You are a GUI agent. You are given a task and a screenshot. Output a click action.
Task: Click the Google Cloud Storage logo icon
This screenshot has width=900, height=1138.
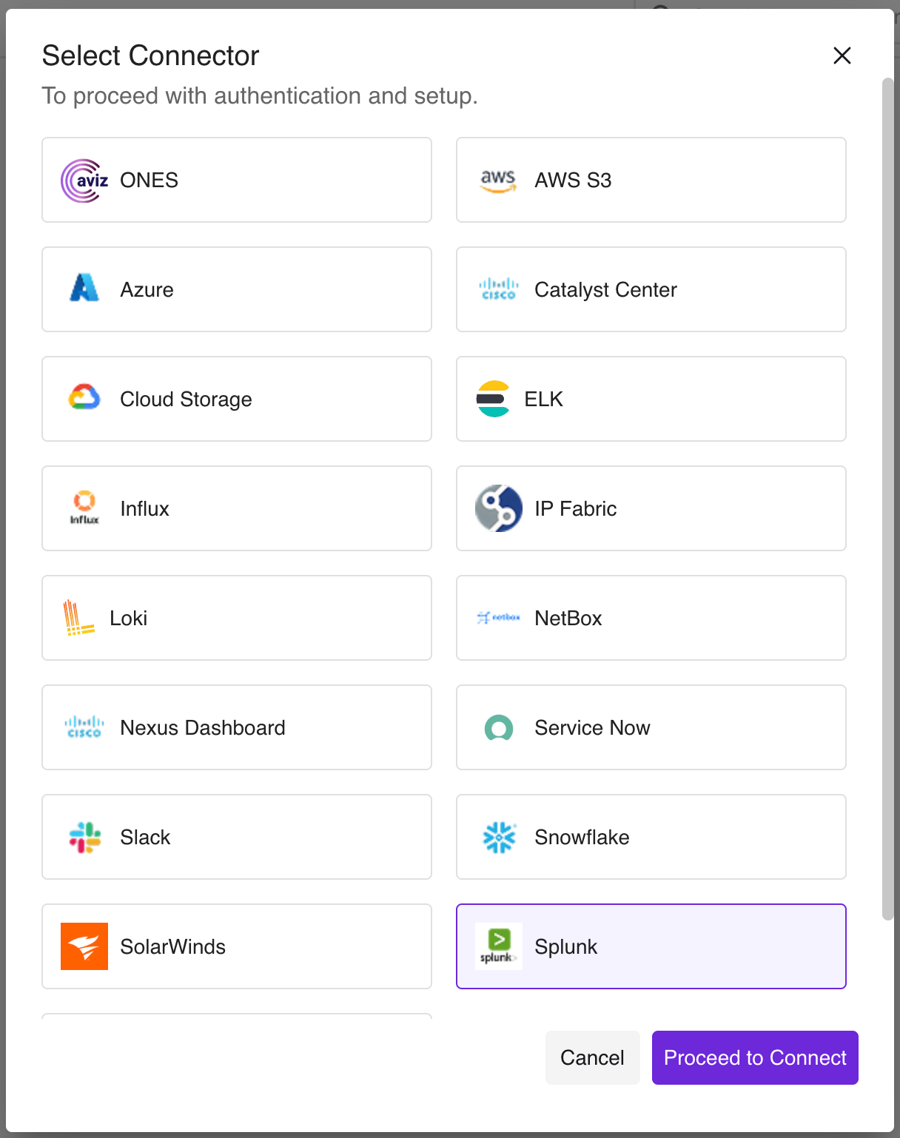[x=84, y=399]
